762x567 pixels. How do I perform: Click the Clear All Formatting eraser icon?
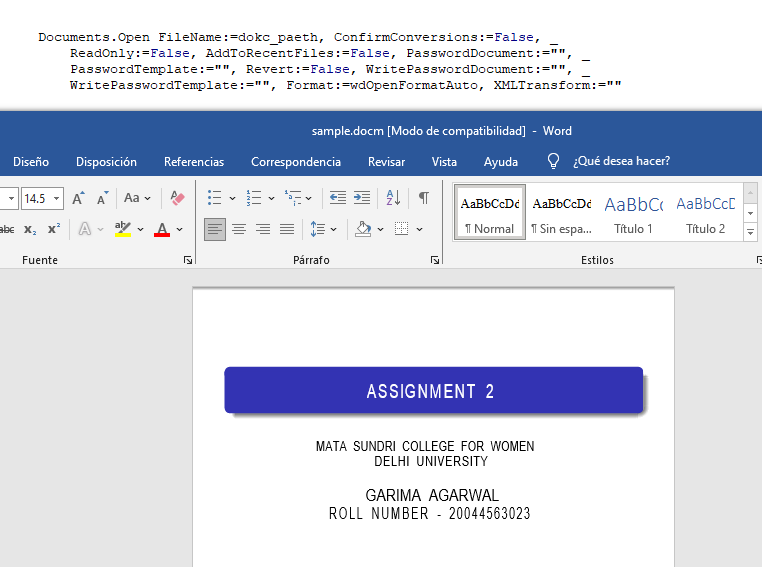[x=178, y=198]
